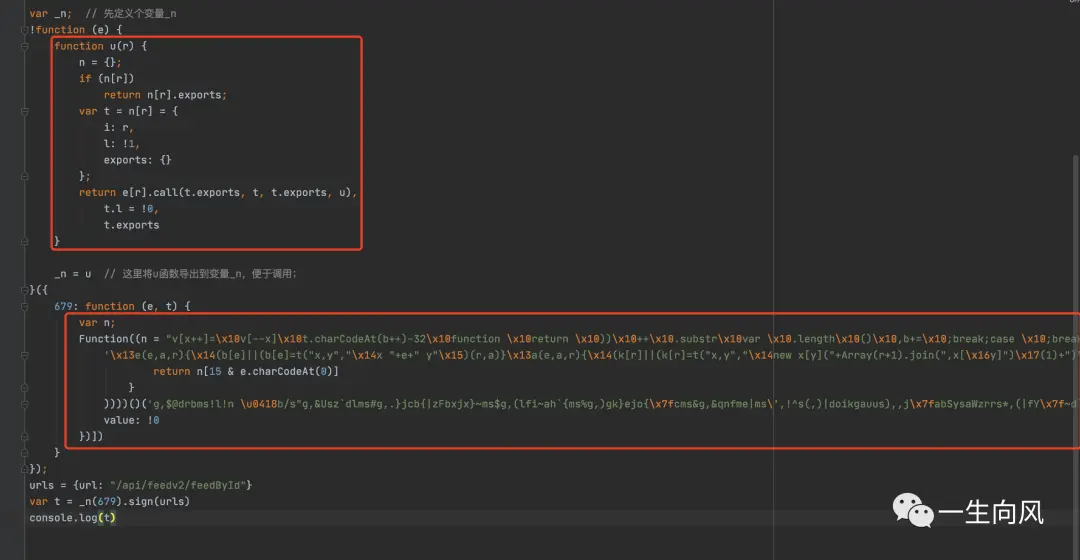1080x560 pixels.
Task: Click the standalone 't.exports' line
Action: [131, 225]
